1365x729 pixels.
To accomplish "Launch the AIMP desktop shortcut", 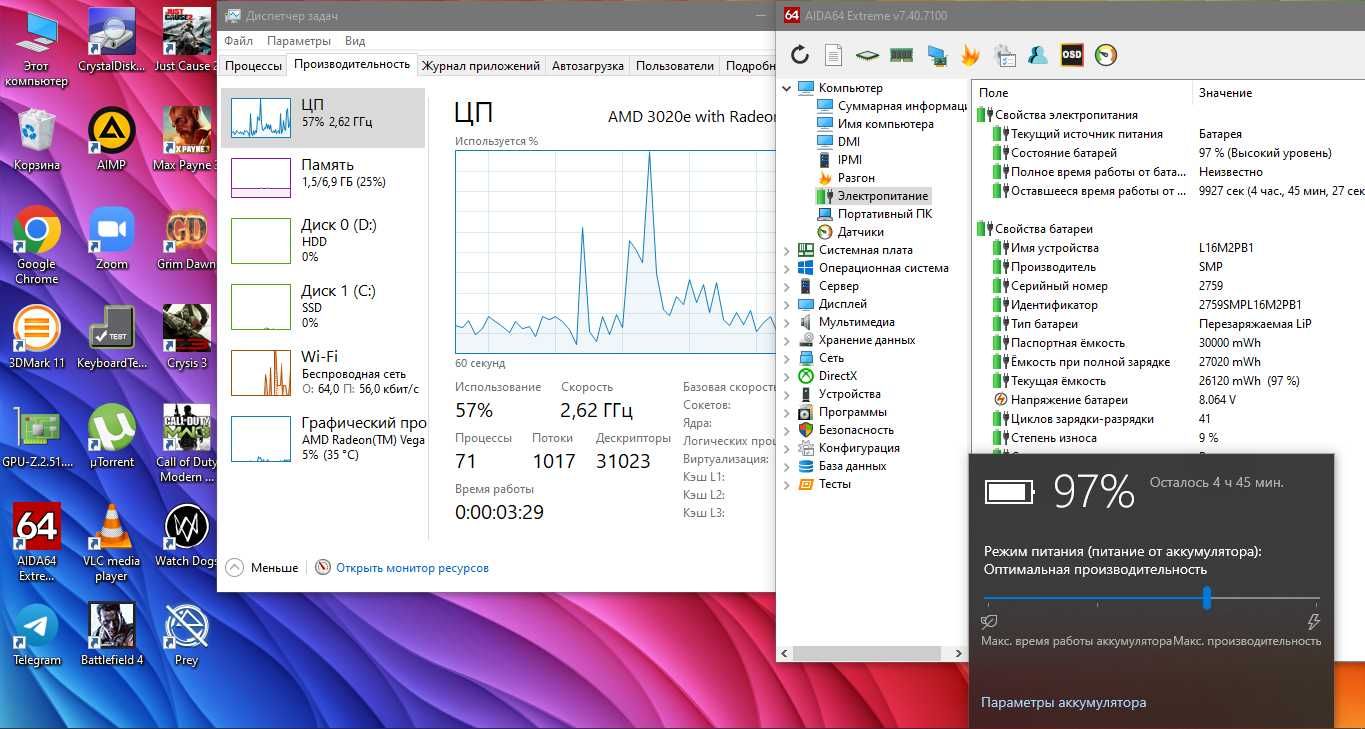I will point(112,140).
